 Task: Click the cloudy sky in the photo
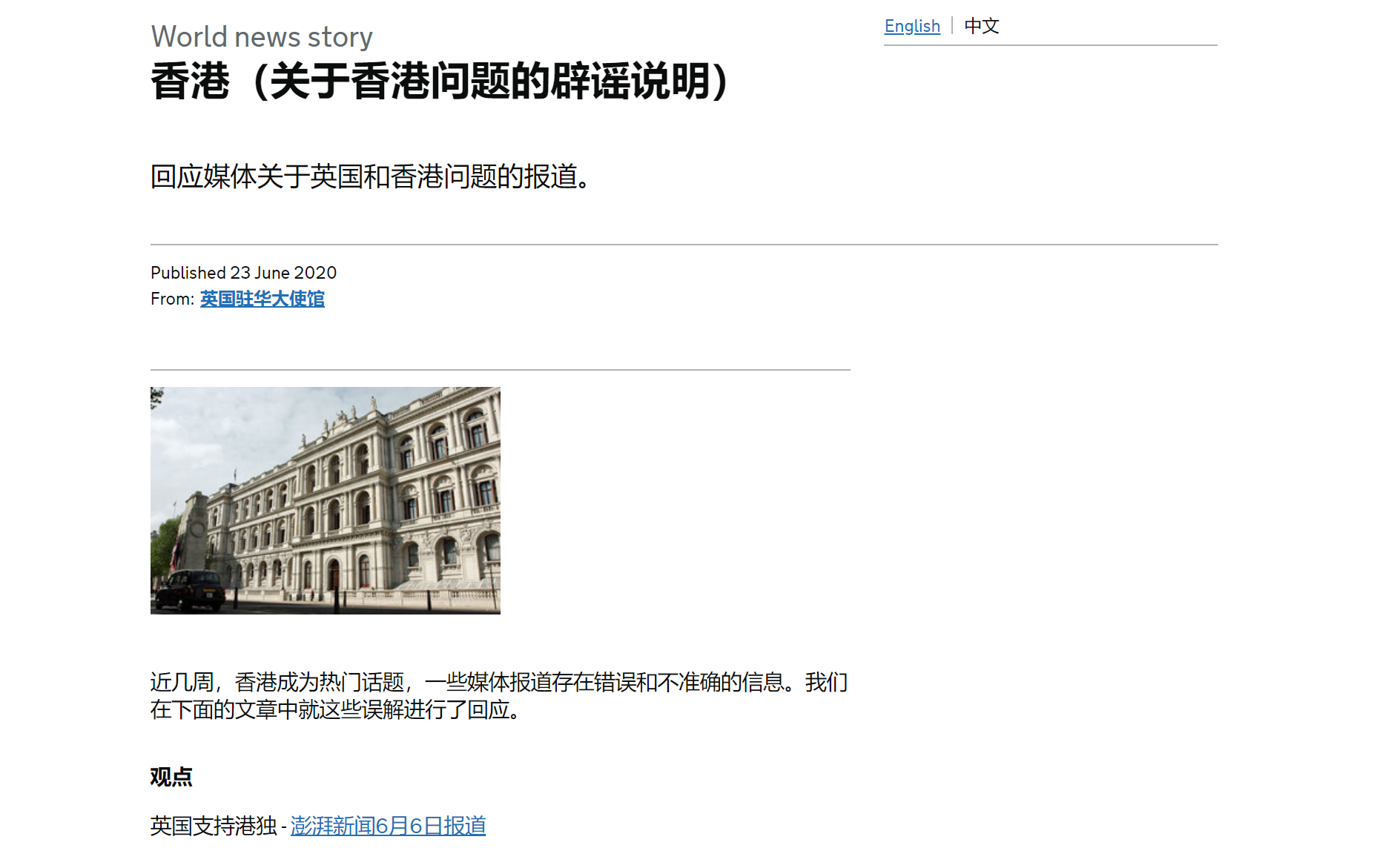(222, 430)
